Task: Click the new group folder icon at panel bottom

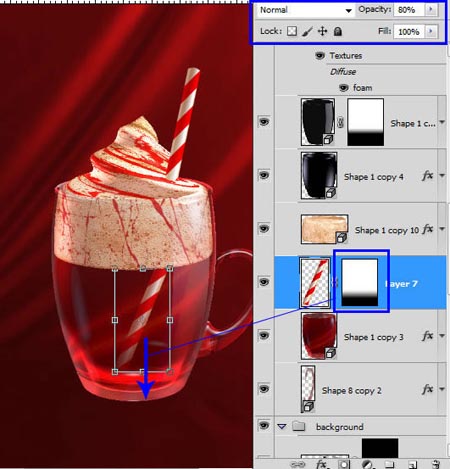Action: [389, 464]
